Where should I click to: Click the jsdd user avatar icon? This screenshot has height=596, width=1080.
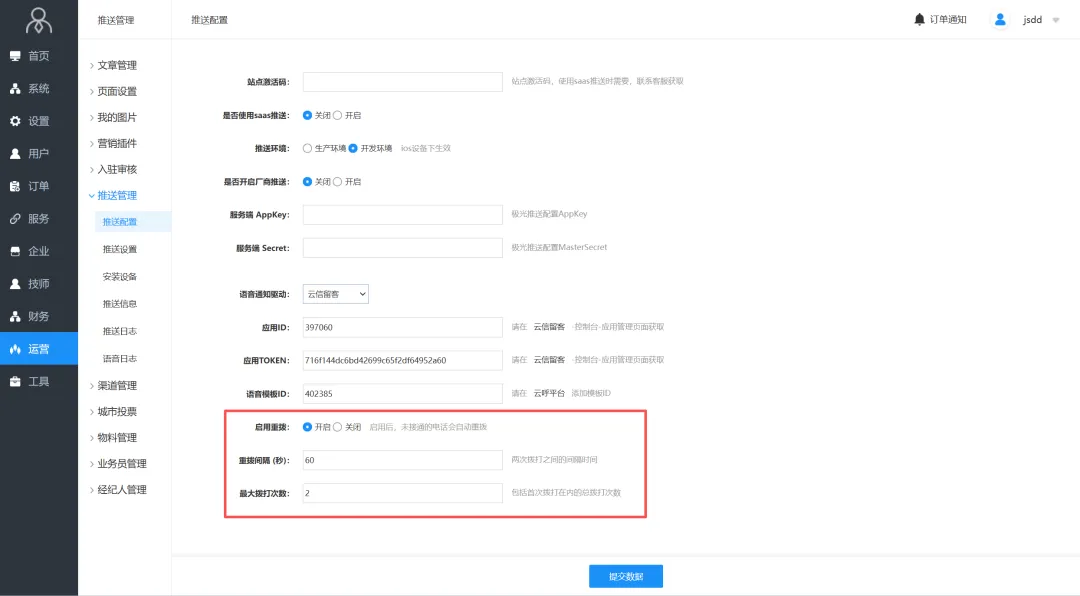tap(999, 19)
